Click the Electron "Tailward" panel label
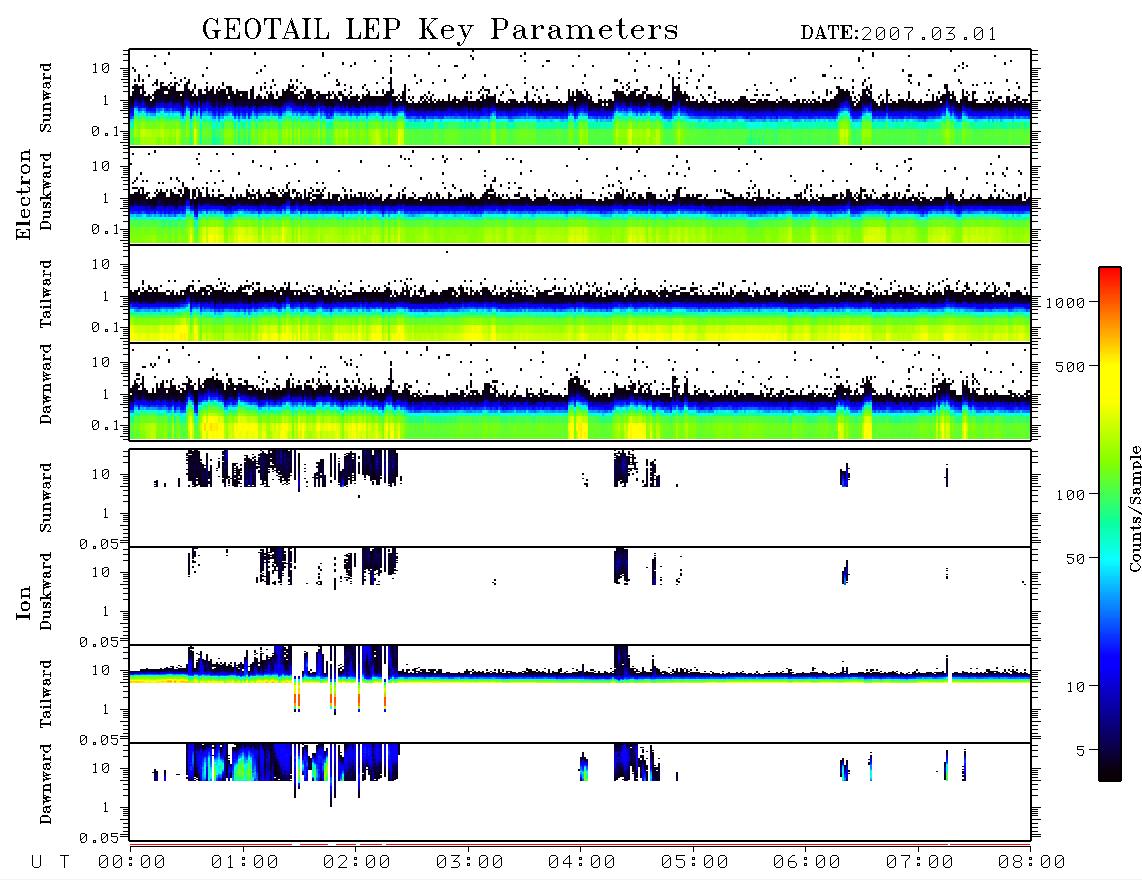This screenshot has width=1142, height=880. click(46, 294)
